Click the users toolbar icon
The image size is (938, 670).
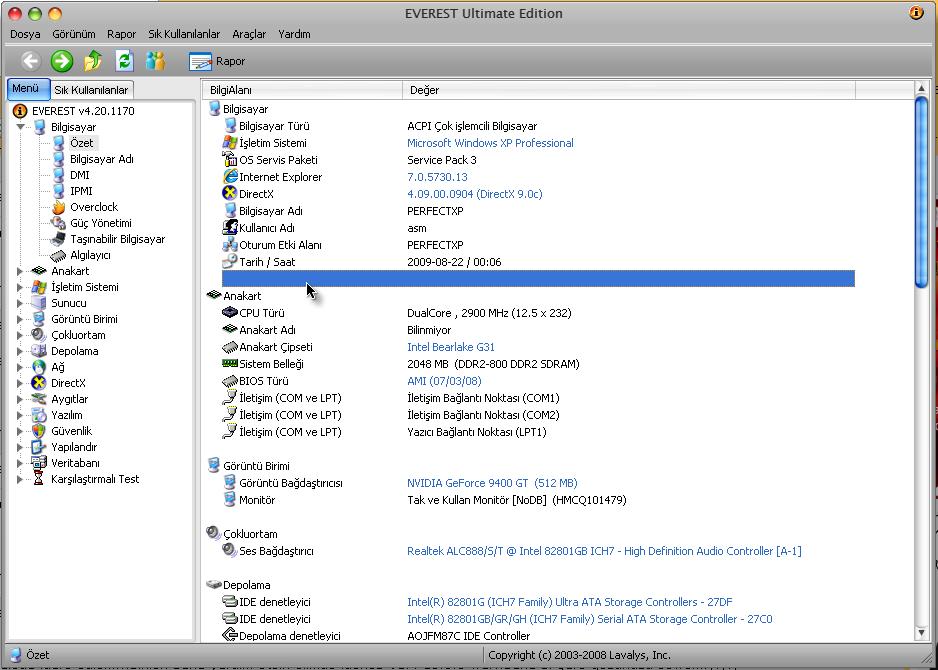click(x=155, y=61)
